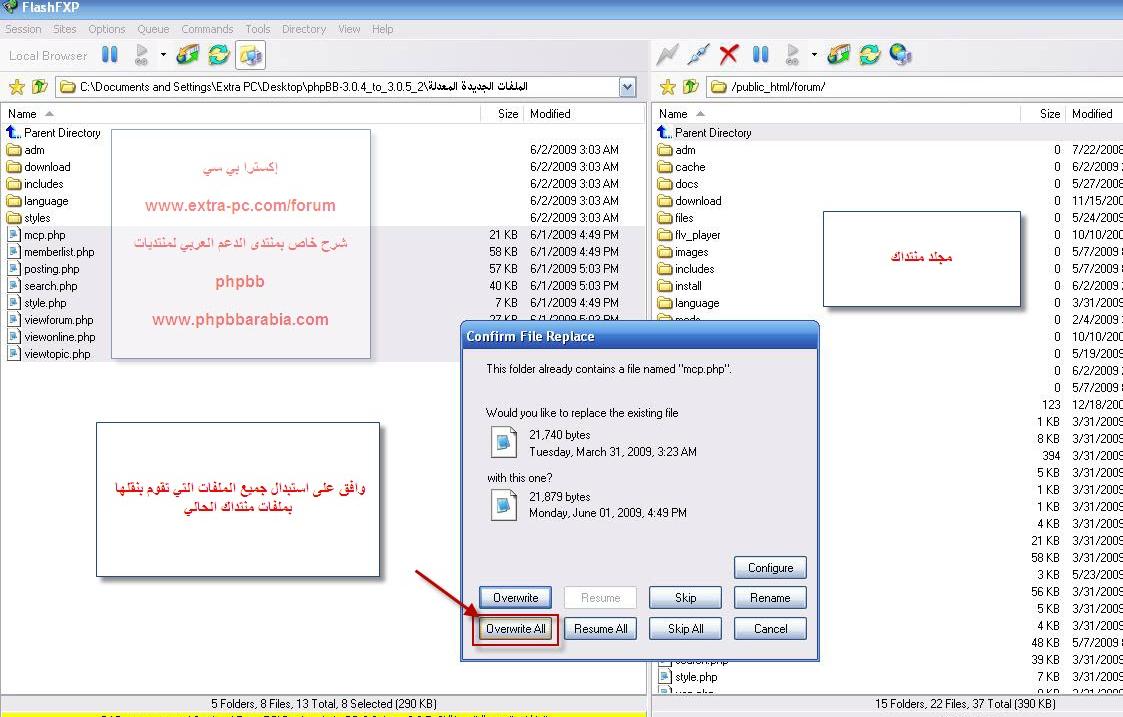This screenshot has width=1123, height=717.
Task: Click the remote path field /public_html/forum/
Action: click(x=915, y=87)
